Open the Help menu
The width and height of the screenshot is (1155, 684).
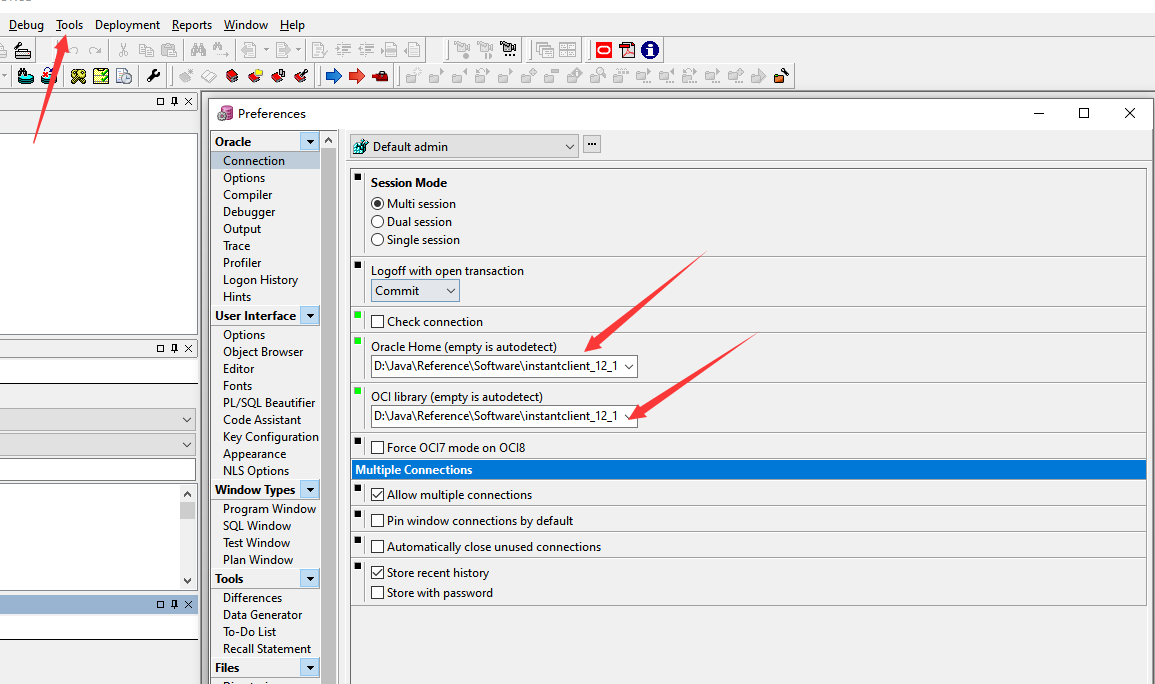pyautogui.click(x=292, y=25)
